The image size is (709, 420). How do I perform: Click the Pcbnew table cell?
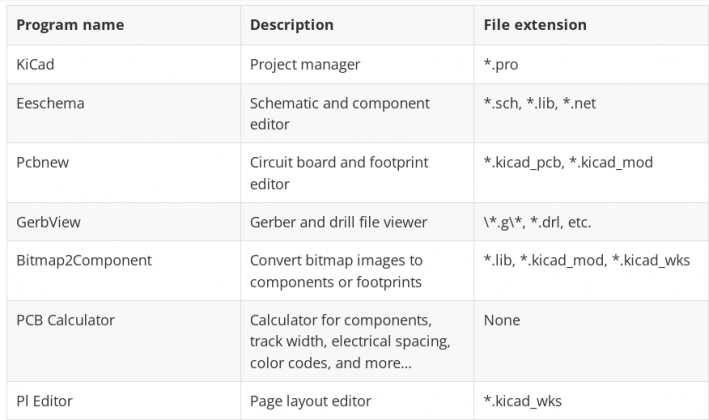point(43,161)
